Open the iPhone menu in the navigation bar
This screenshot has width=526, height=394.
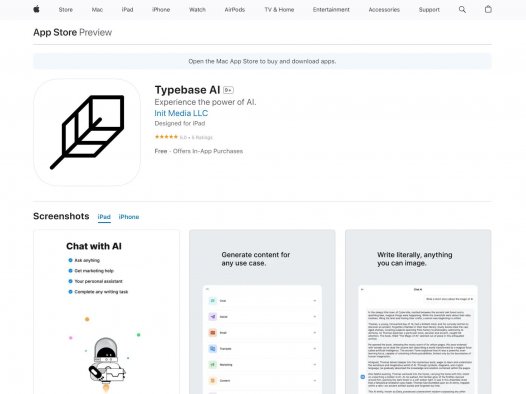(x=161, y=10)
